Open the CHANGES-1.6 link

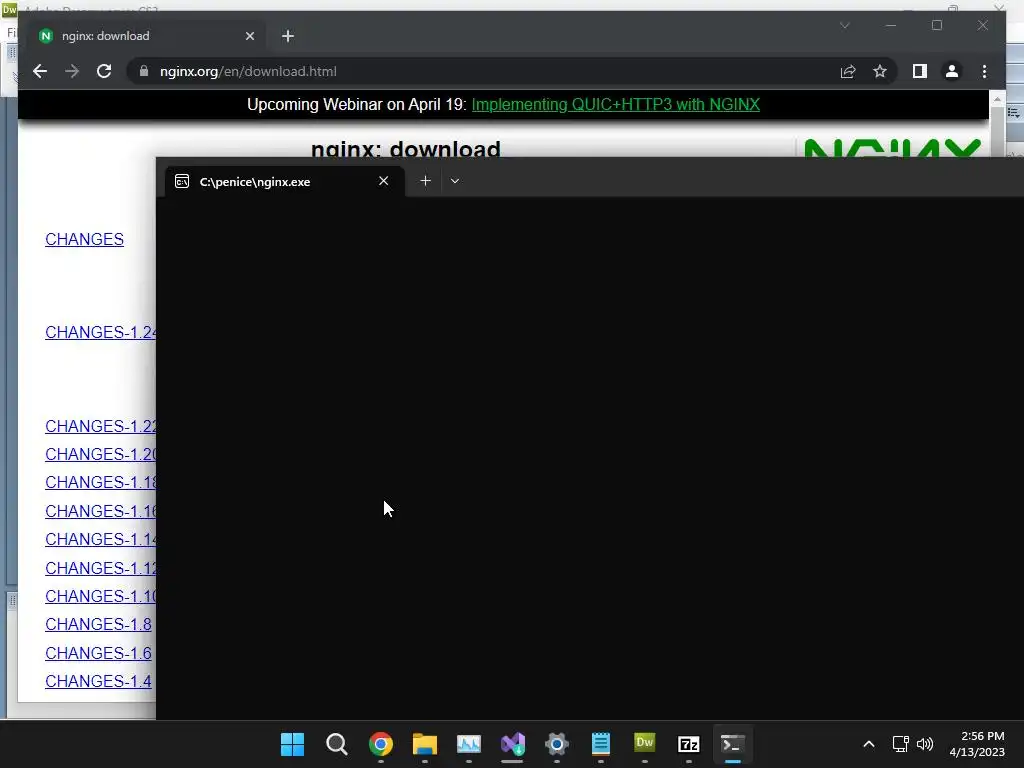[98, 653]
